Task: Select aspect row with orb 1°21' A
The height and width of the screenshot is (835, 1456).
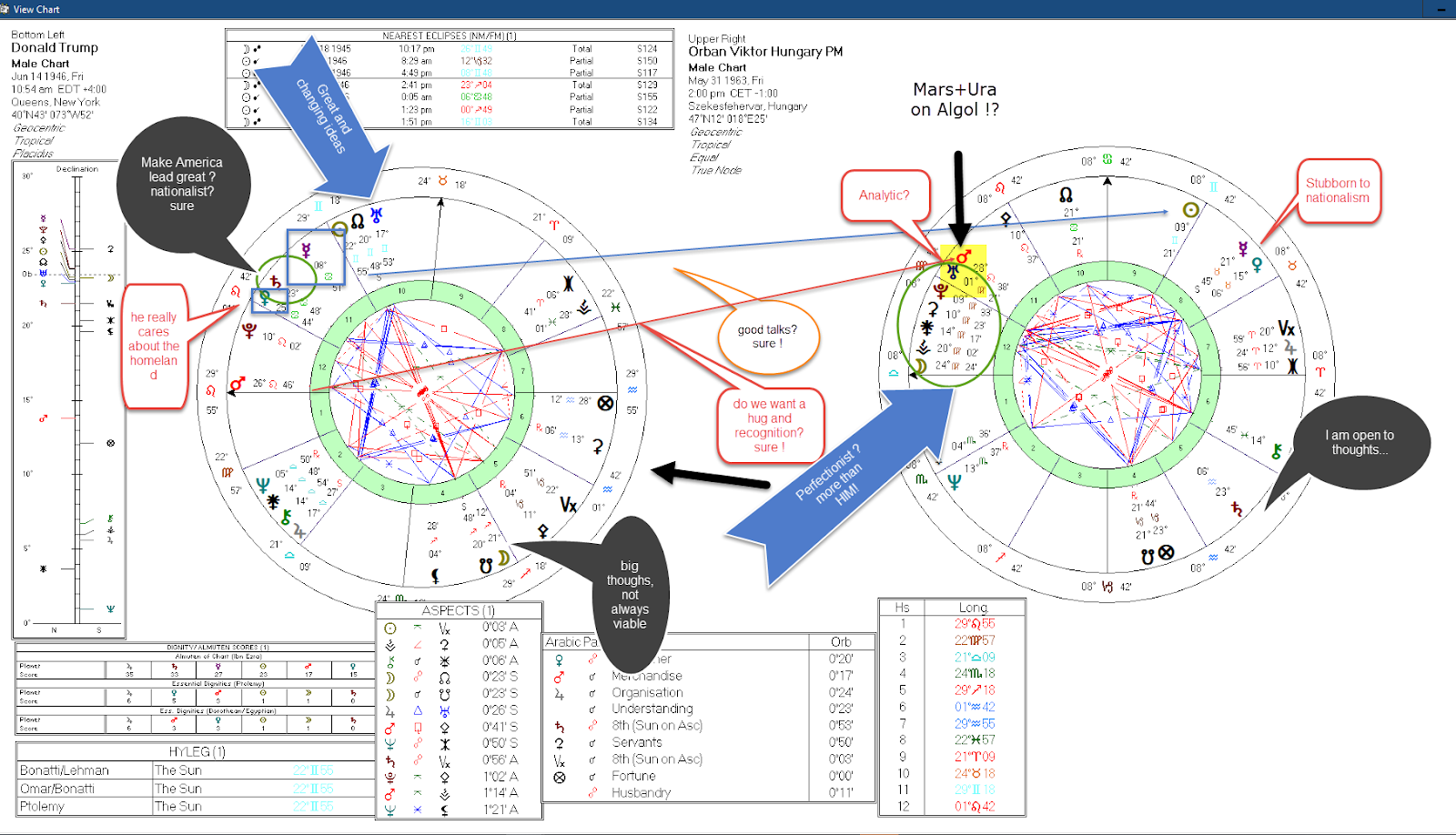Action: coord(459,810)
